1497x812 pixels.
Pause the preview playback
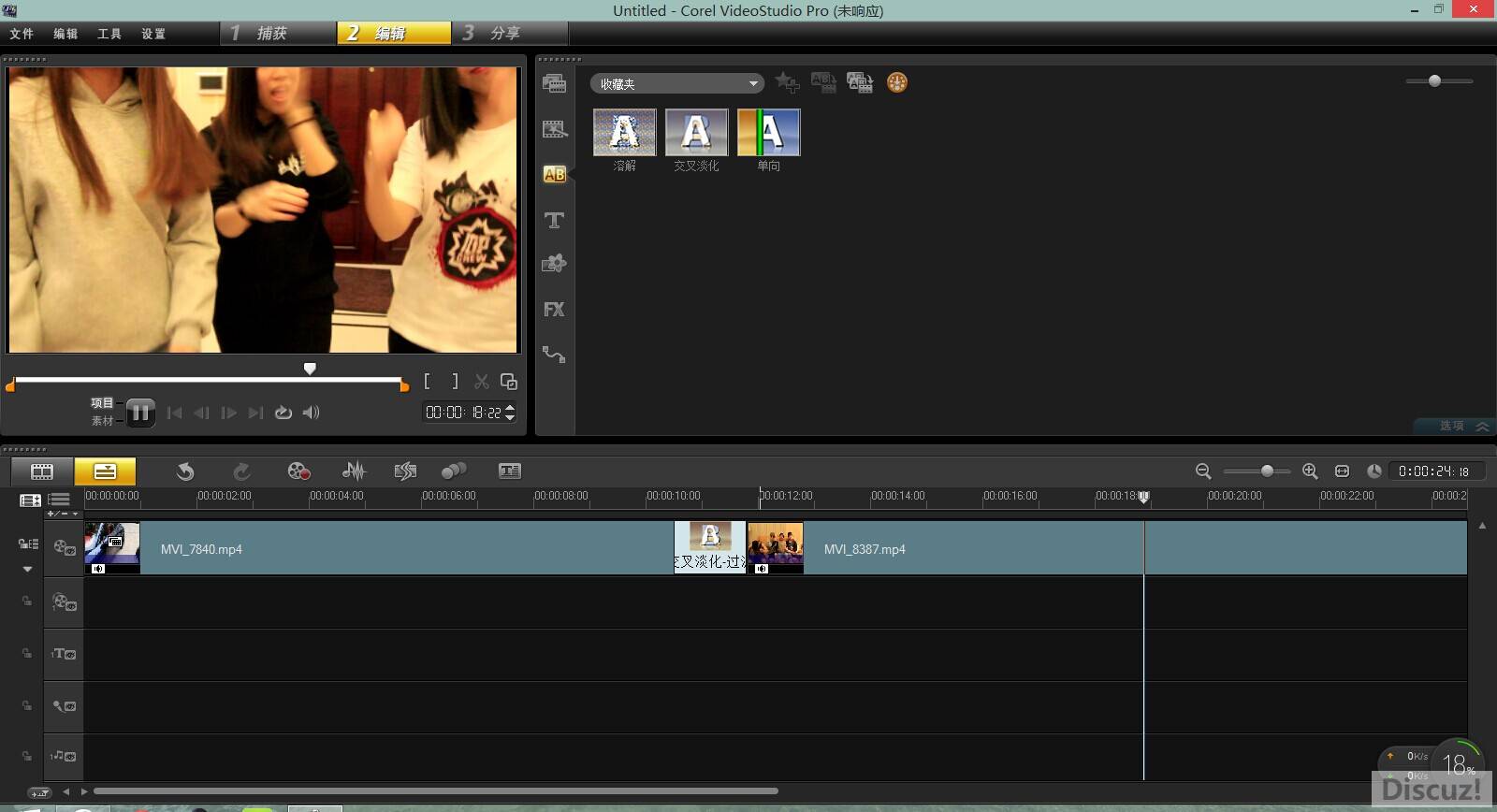click(140, 413)
